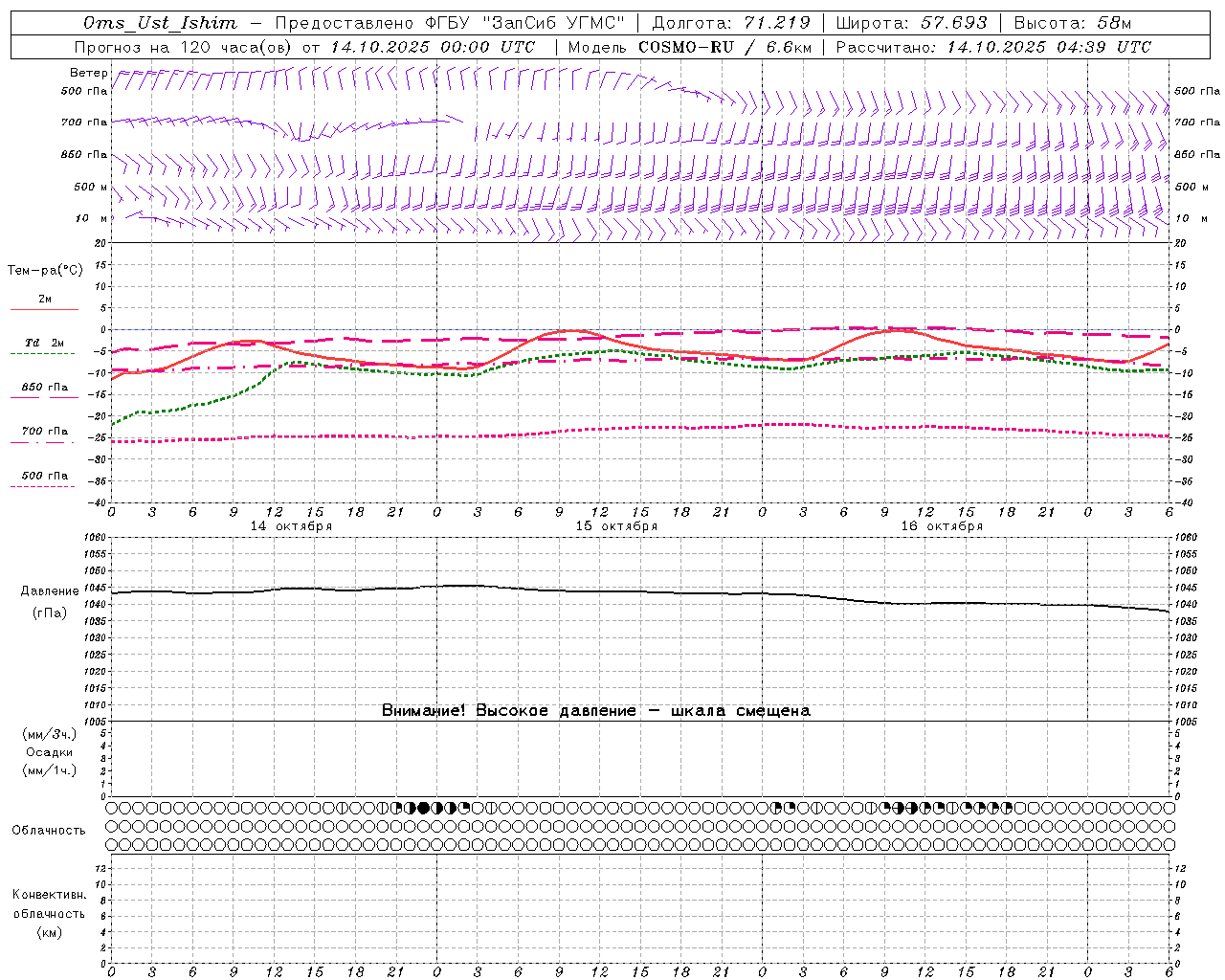The image size is (1225, 980).
Task: Click the longitude value Долгота: 71.219
Action: [x=731, y=23]
